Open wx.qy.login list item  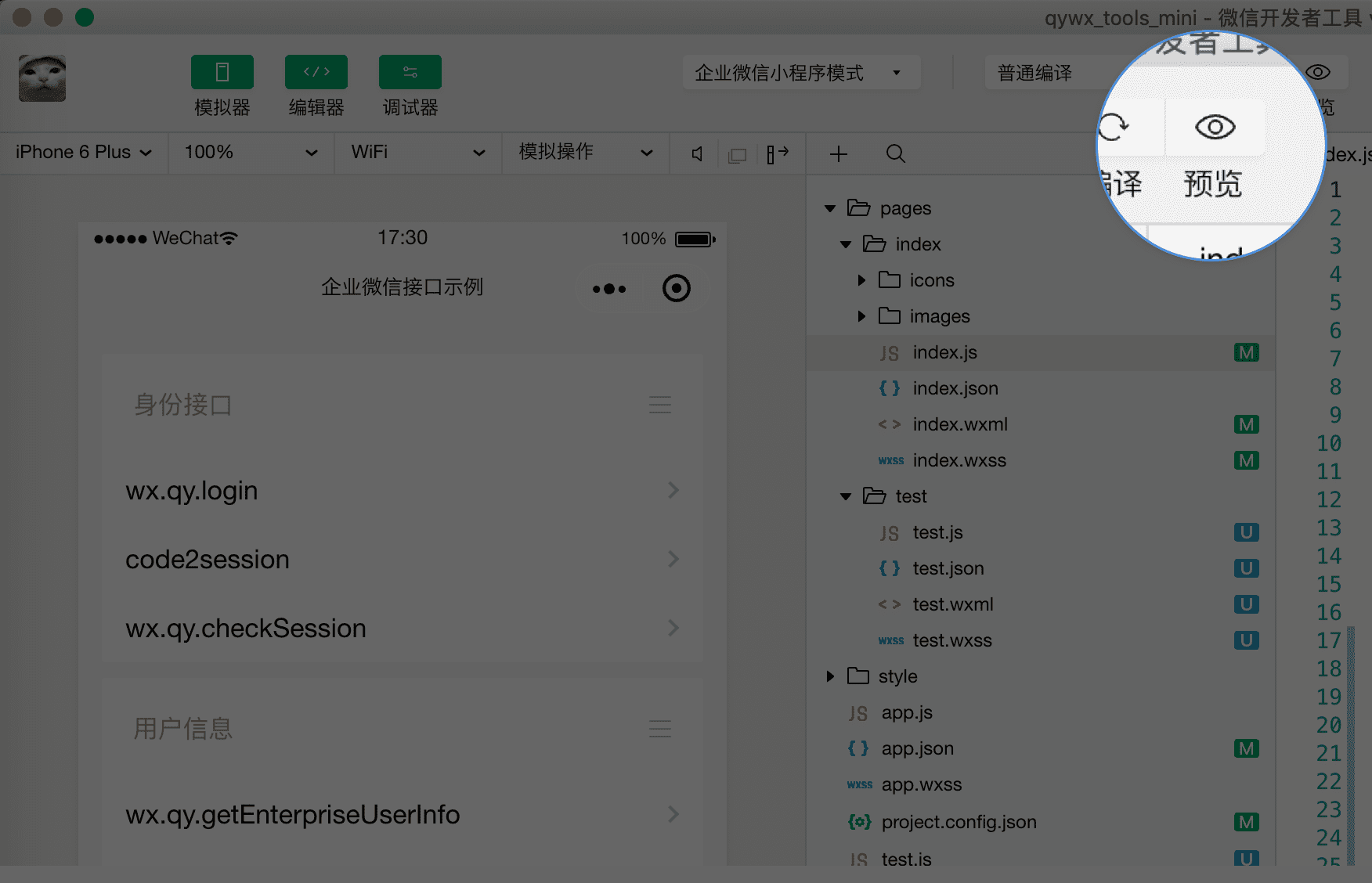(403, 491)
